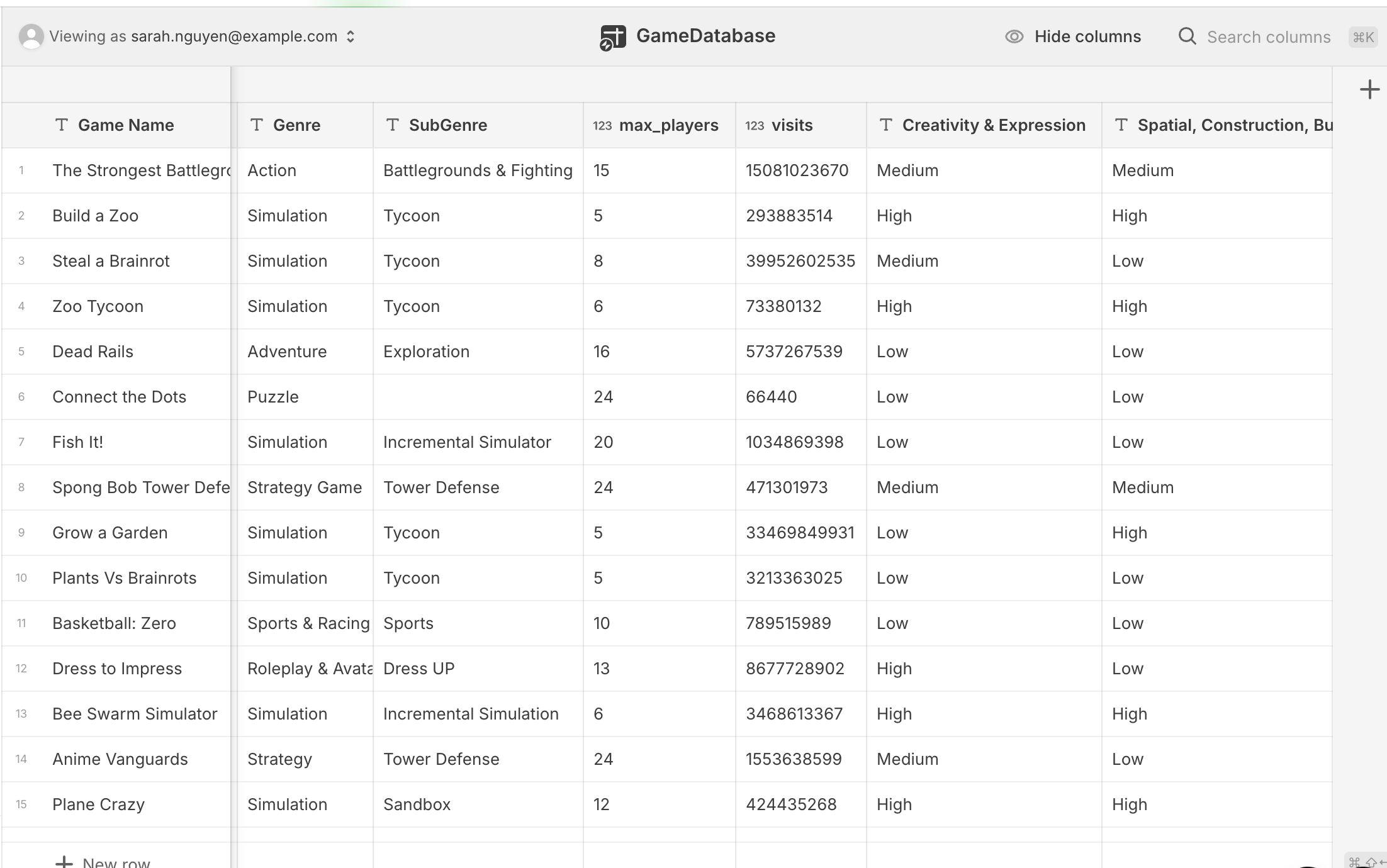Select the Steal a Brainrot visits cell
Image resolution: width=1387 pixels, height=868 pixels.
(800, 261)
